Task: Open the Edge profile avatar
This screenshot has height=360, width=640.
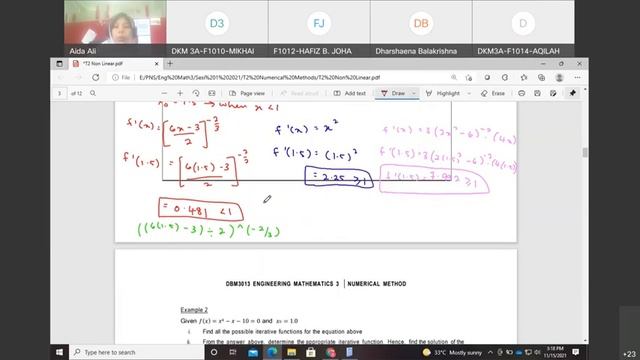Action: (560, 78)
